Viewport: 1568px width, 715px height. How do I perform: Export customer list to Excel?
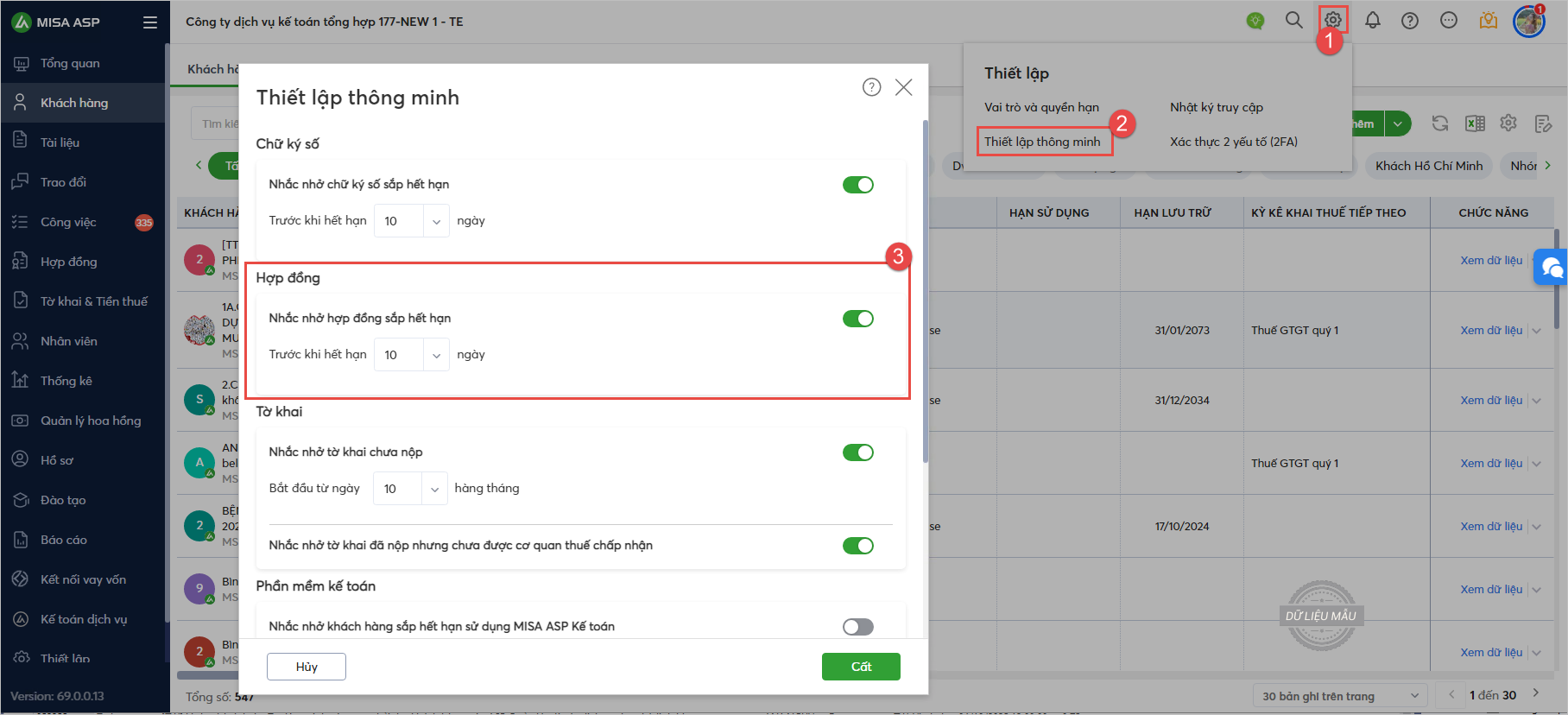click(1475, 123)
